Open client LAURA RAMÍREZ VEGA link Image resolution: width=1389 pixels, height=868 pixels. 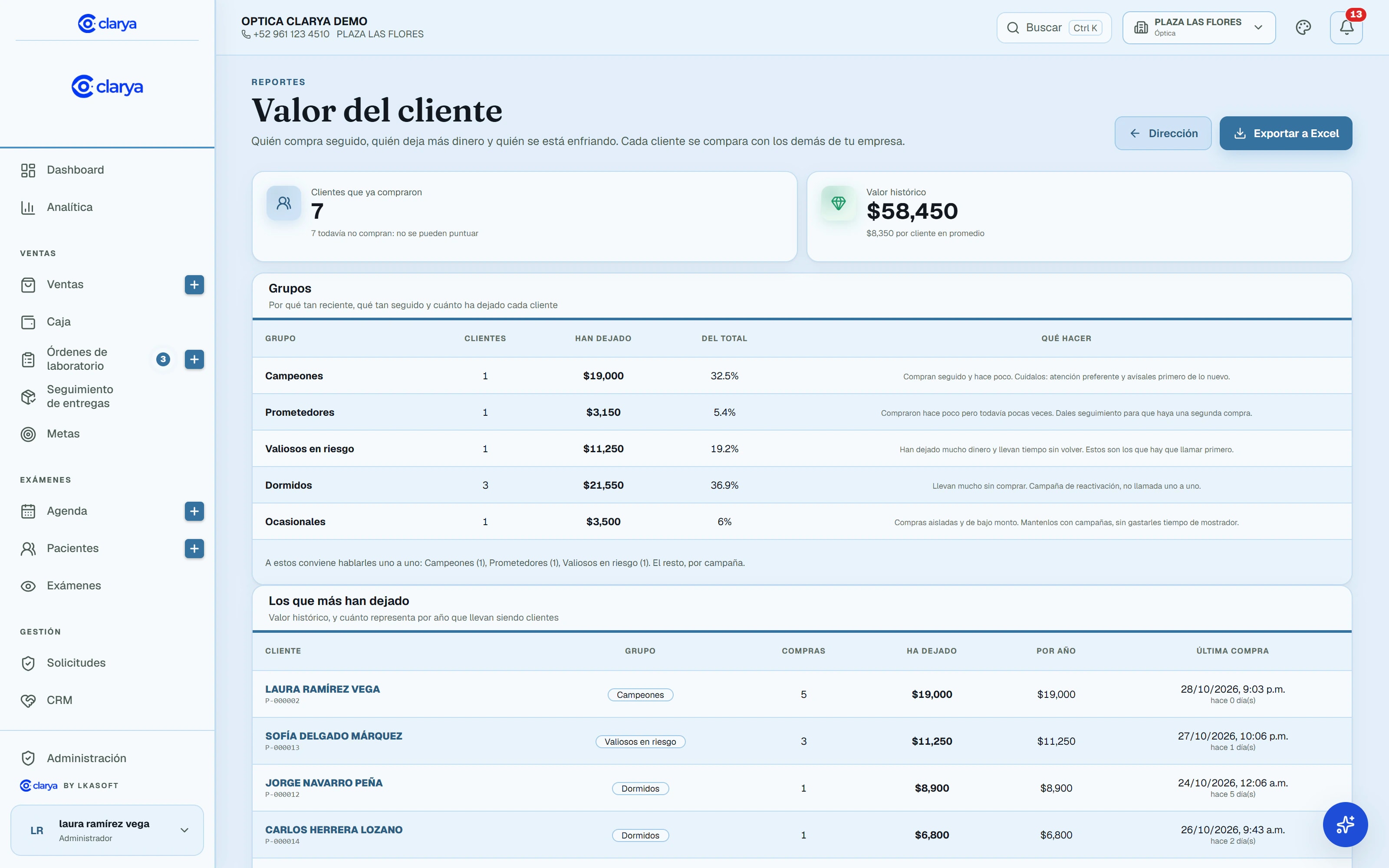click(x=322, y=689)
